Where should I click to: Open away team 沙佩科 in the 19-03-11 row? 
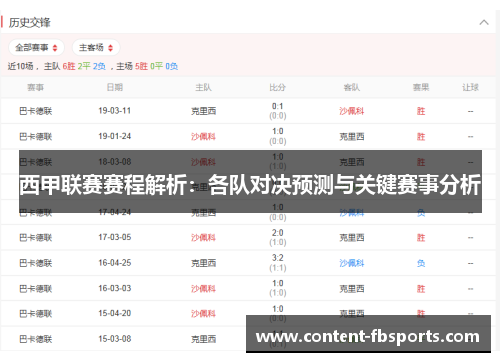[x=352, y=111]
